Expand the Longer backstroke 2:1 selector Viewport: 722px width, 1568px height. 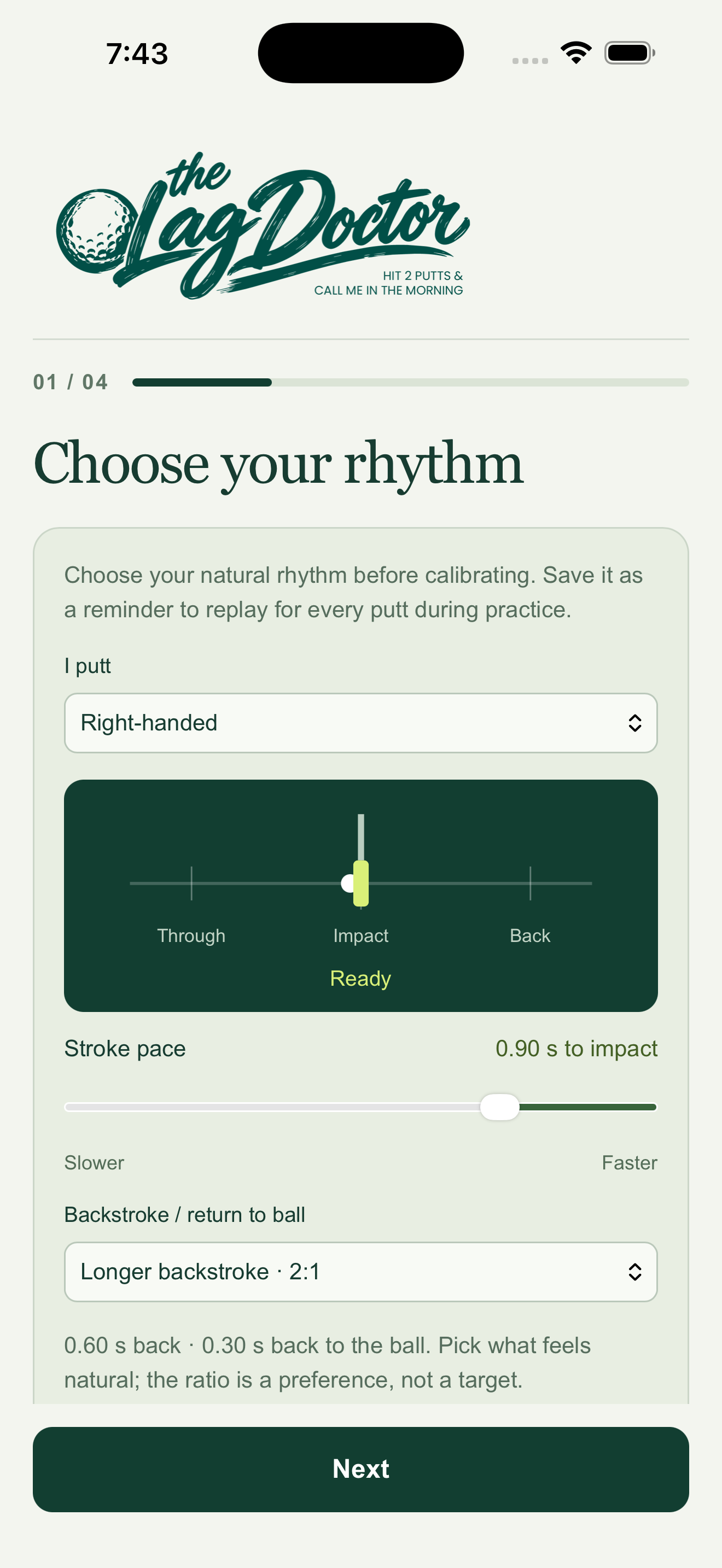point(361,1272)
